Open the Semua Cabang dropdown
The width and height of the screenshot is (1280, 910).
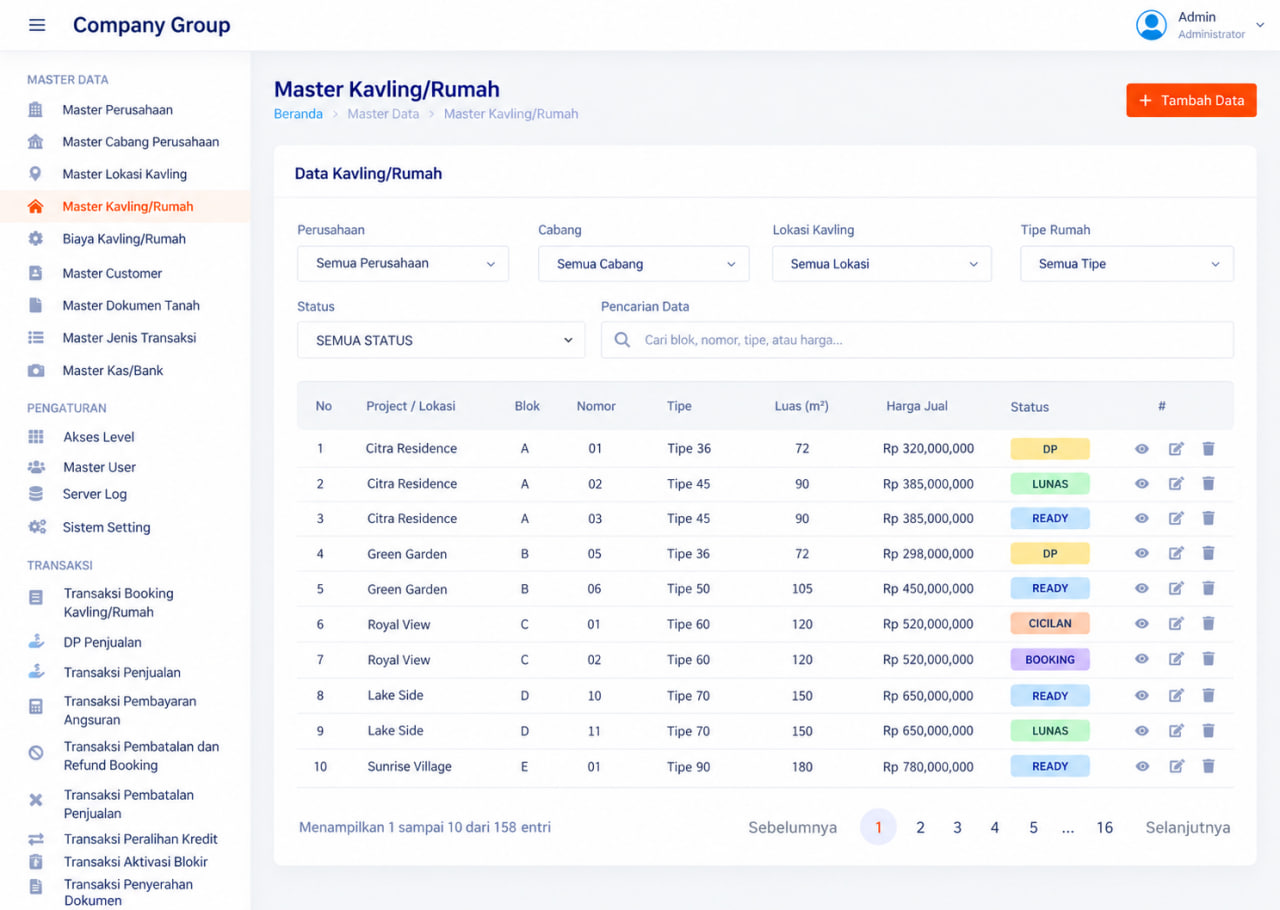click(x=644, y=264)
